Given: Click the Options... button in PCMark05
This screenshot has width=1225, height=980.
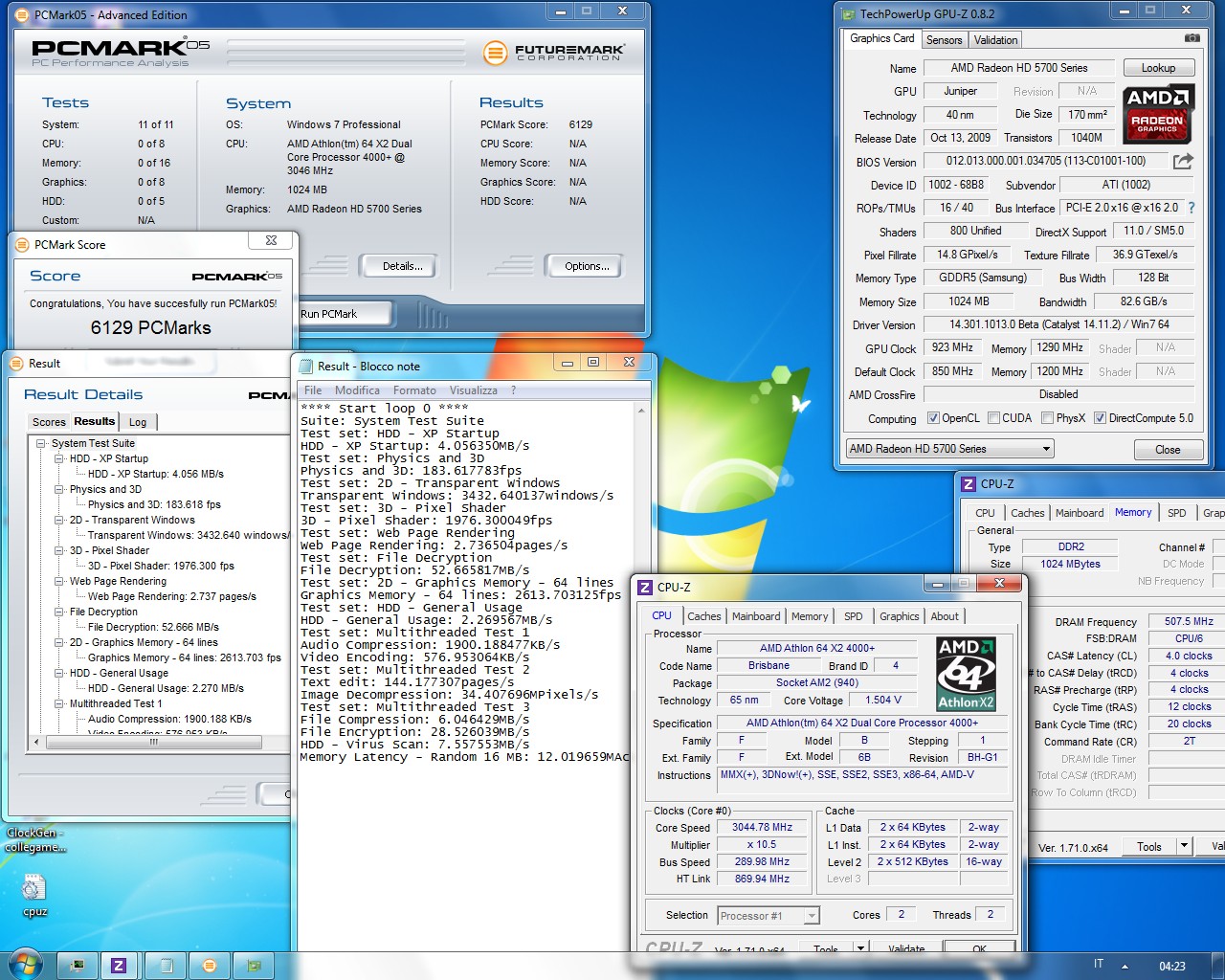Looking at the screenshot, I should pos(587,266).
